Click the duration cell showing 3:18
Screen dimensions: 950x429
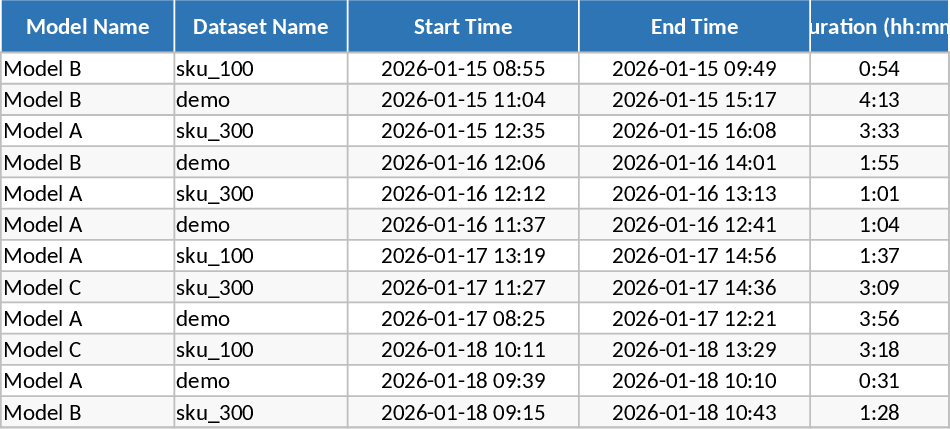click(x=879, y=350)
